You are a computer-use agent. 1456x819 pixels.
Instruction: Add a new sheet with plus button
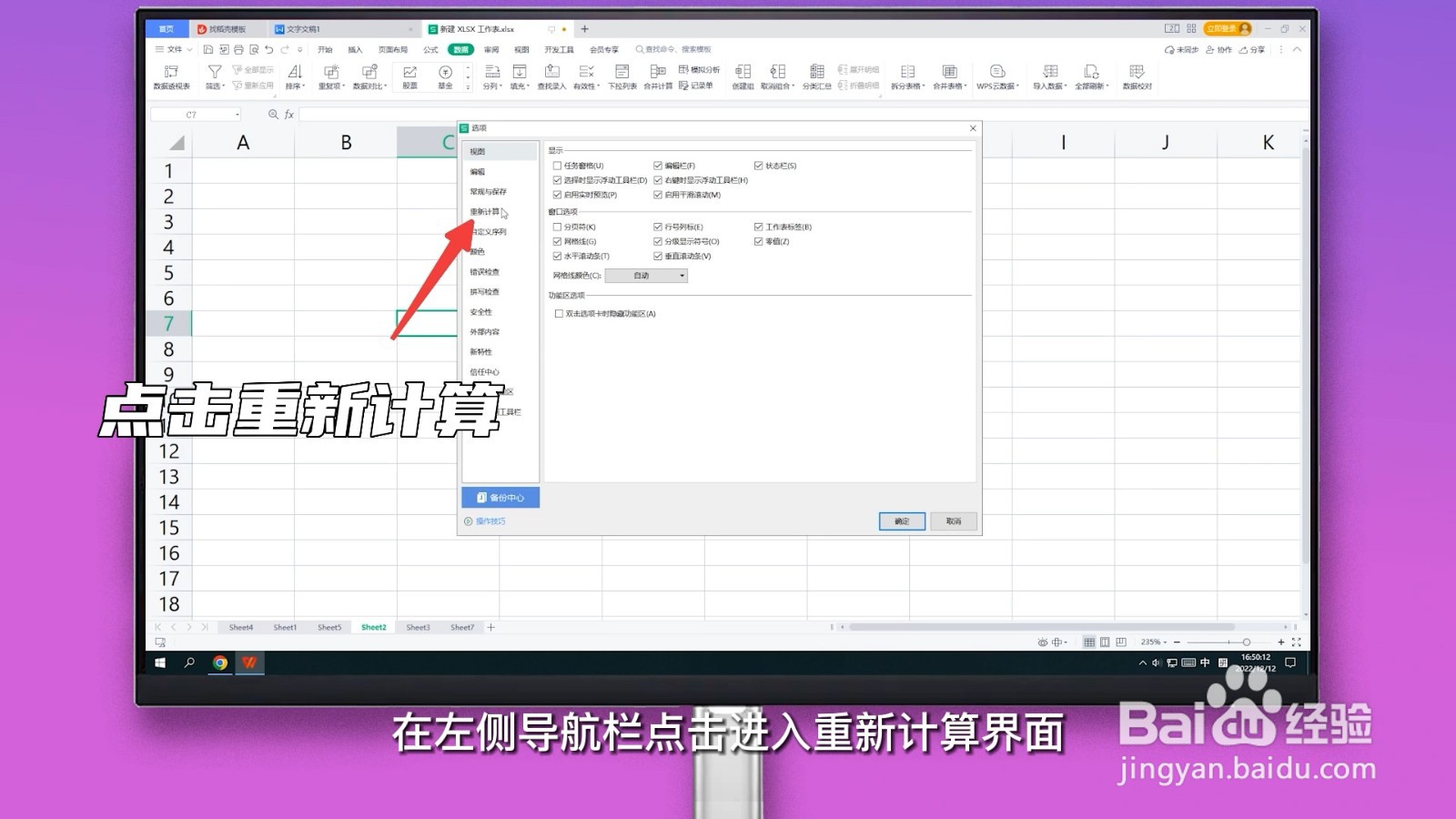[491, 627]
